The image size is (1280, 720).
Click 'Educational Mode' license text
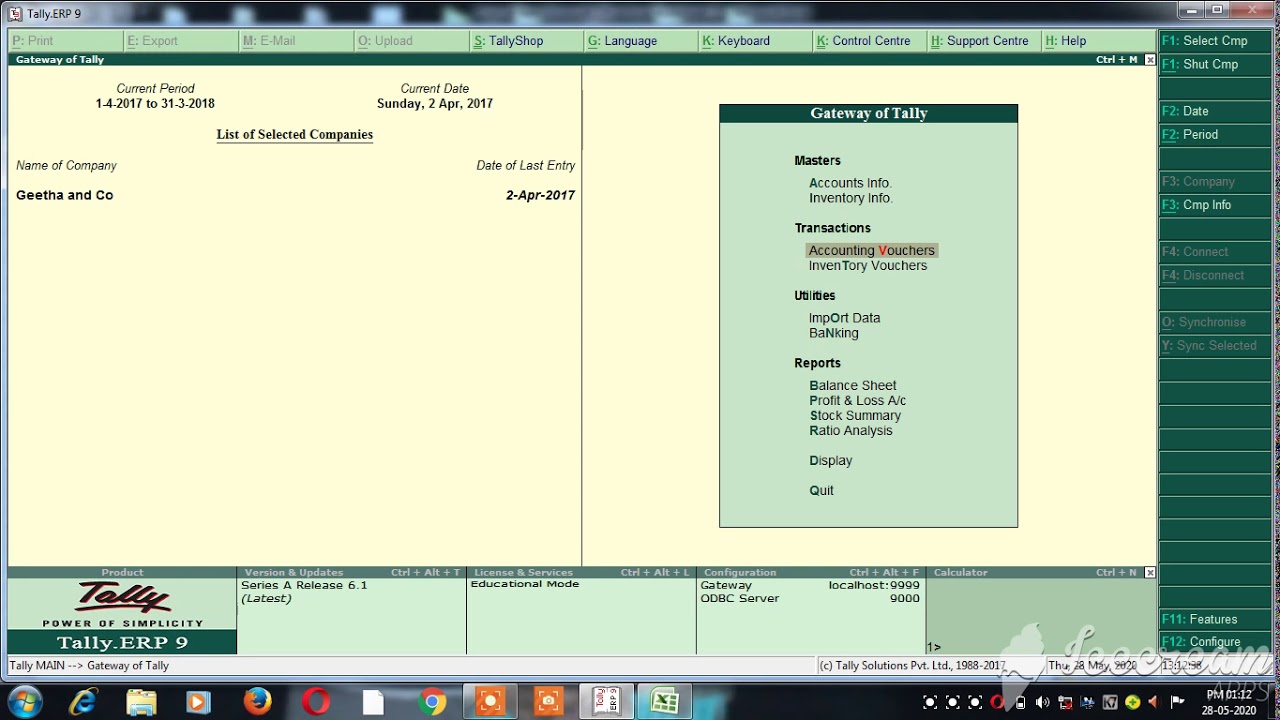pyautogui.click(x=525, y=584)
